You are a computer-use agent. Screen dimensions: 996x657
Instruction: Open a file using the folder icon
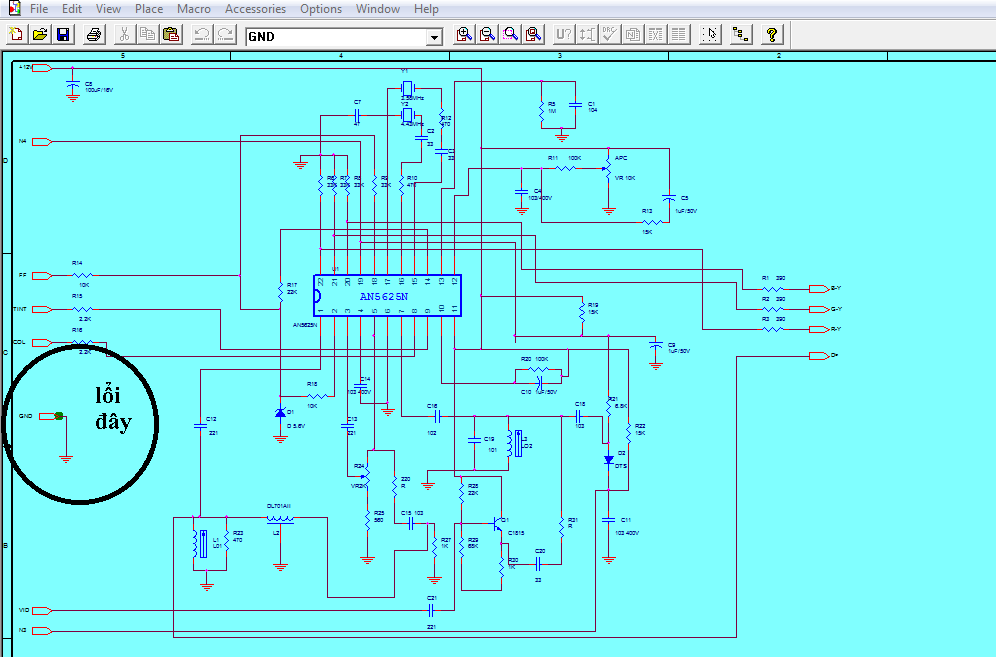[x=40, y=35]
